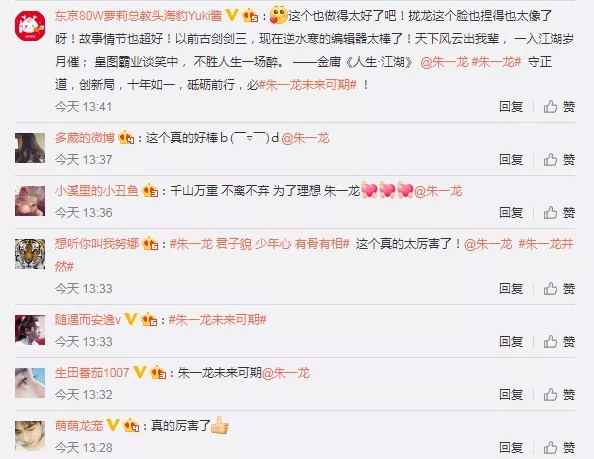Open hashtag #朱一龙未来可期# in 随遇而安逸v's comment
The width and height of the screenshot is (594, 459).
[217, 320]
